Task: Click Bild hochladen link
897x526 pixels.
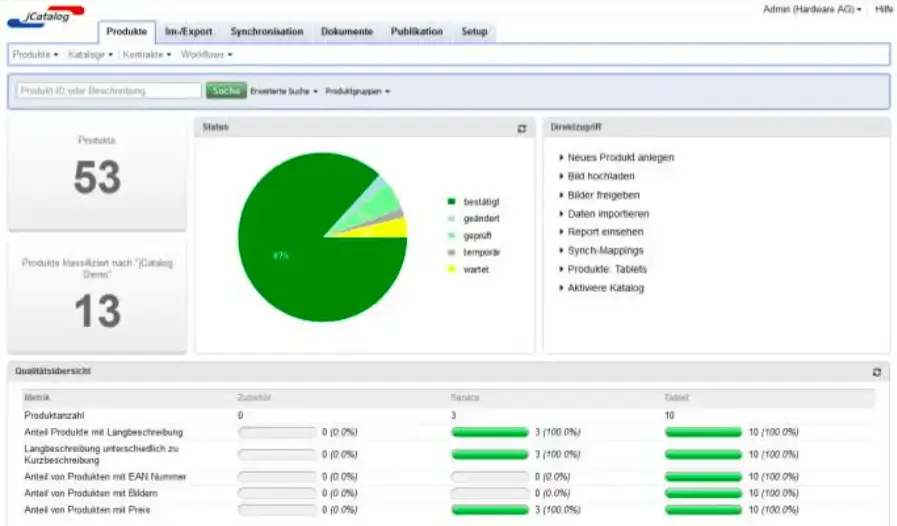Action: point(601,176)
